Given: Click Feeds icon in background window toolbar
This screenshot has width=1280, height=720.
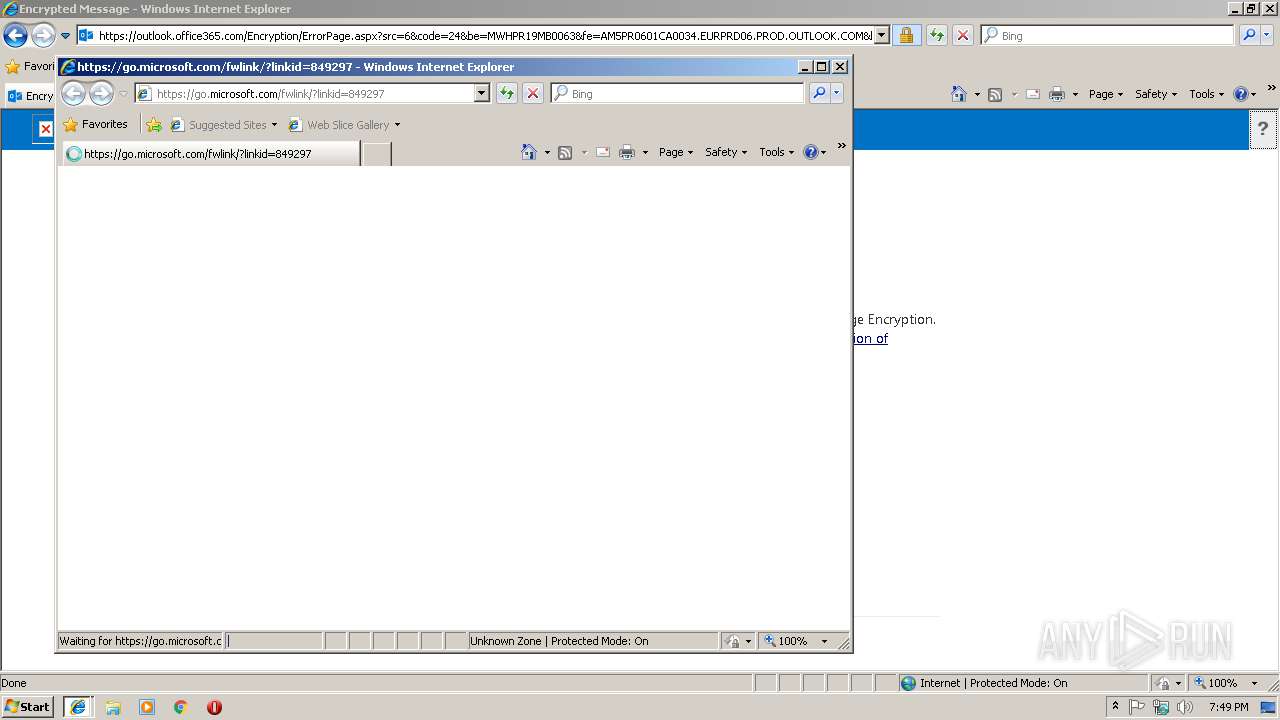Looking at the screenshot, I should pyautogui.click(x=995, y=94).
